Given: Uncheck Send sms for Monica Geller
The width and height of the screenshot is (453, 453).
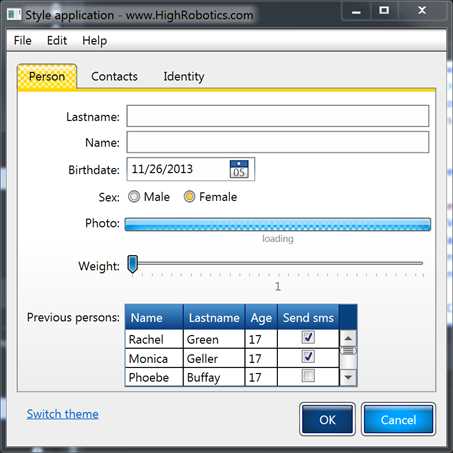Looking at the screenshot, I should (x=308, y=356).
